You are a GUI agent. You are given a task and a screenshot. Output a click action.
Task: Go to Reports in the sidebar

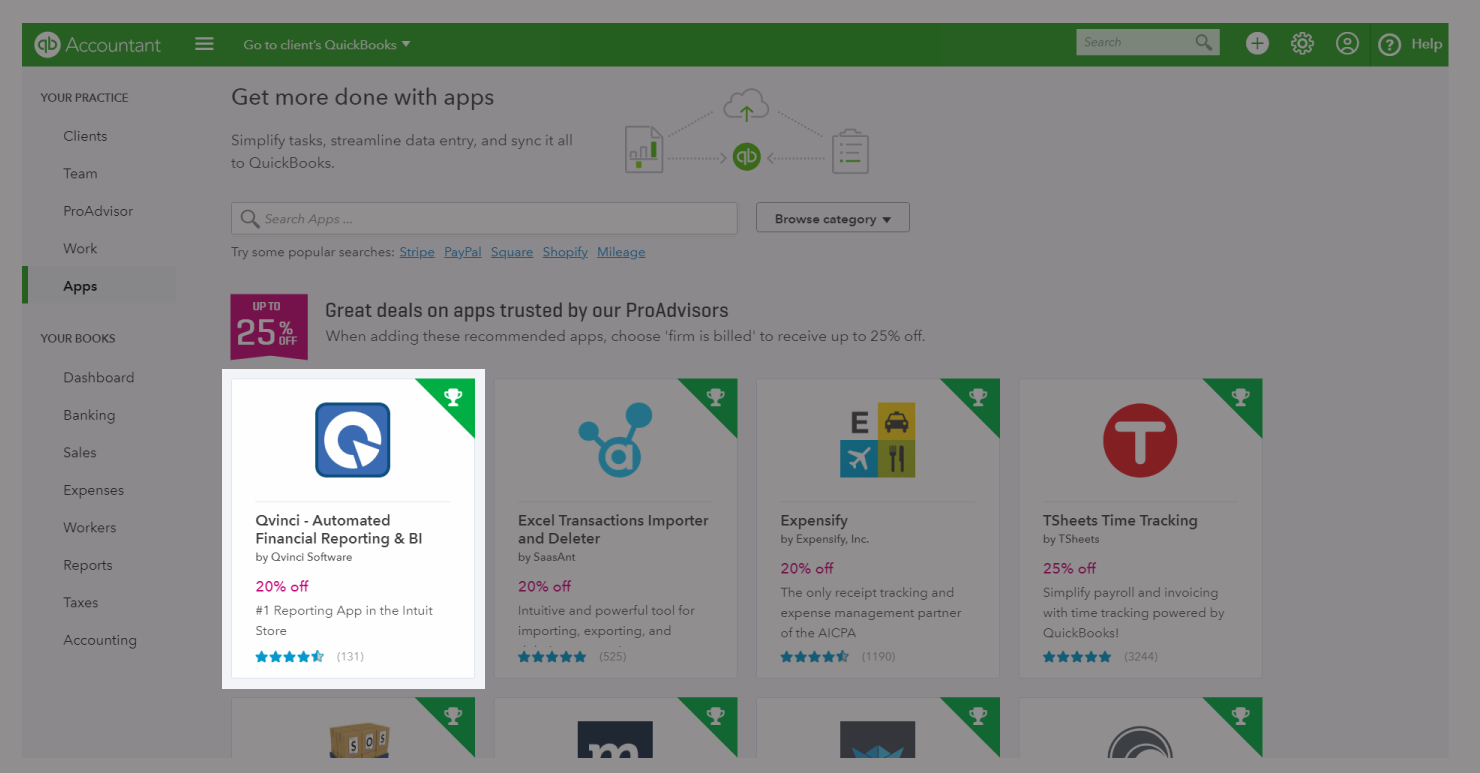point(88,565)
